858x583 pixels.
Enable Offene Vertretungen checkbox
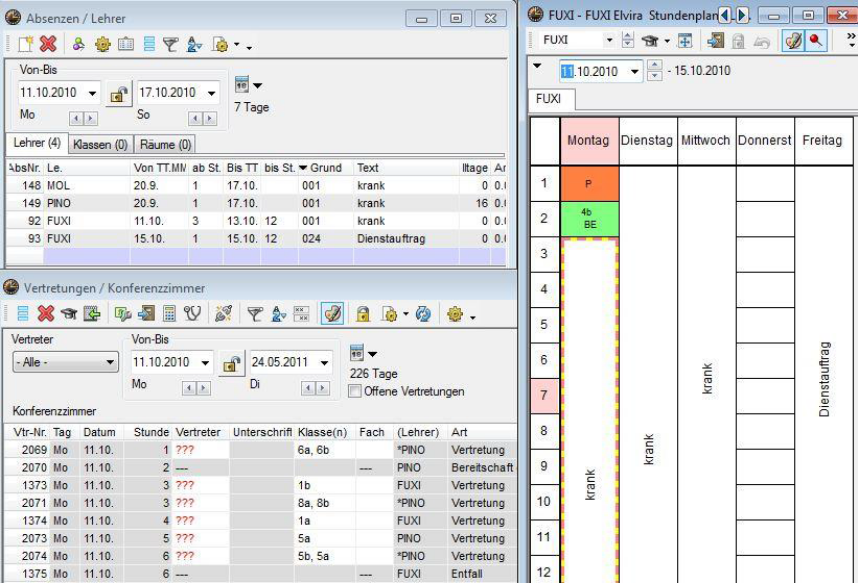354,391
